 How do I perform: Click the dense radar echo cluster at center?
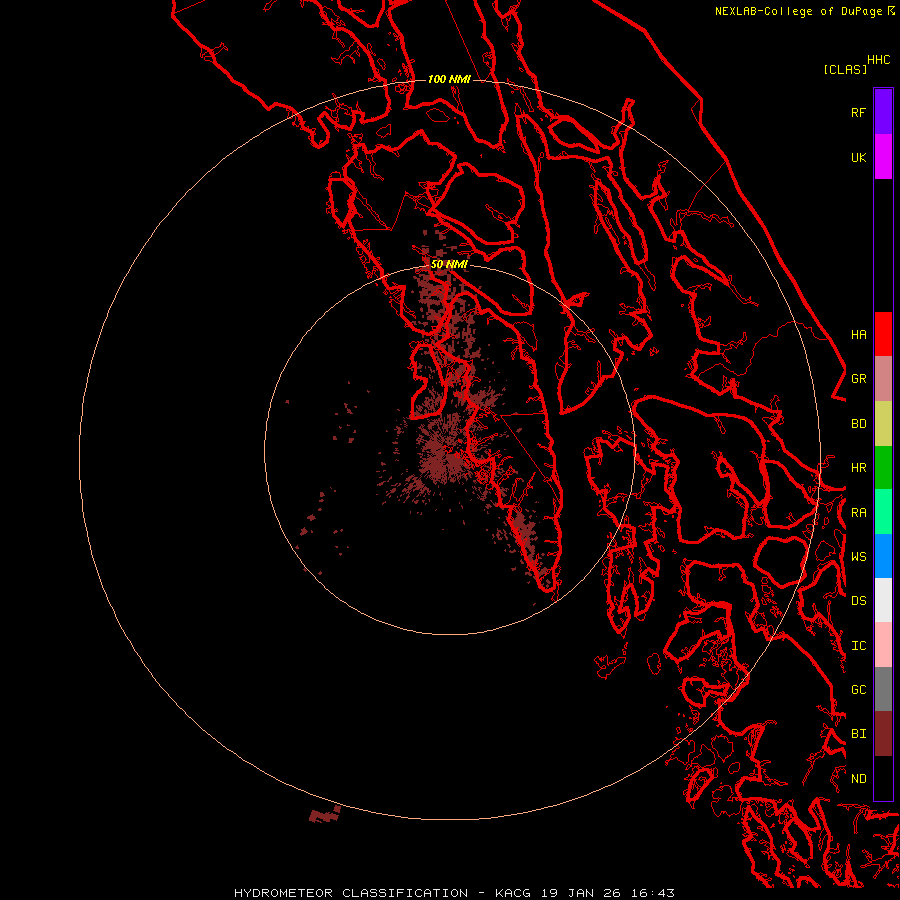(440, 455)
